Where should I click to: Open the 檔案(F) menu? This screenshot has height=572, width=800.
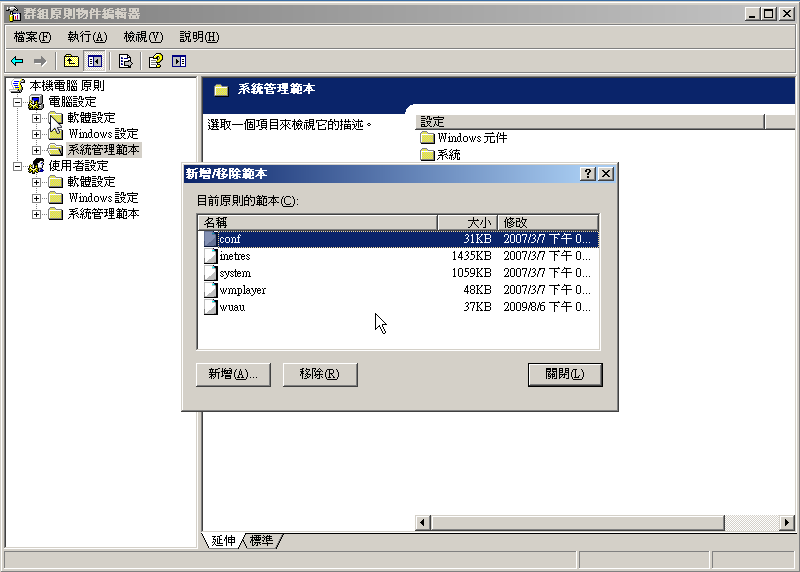33,37
